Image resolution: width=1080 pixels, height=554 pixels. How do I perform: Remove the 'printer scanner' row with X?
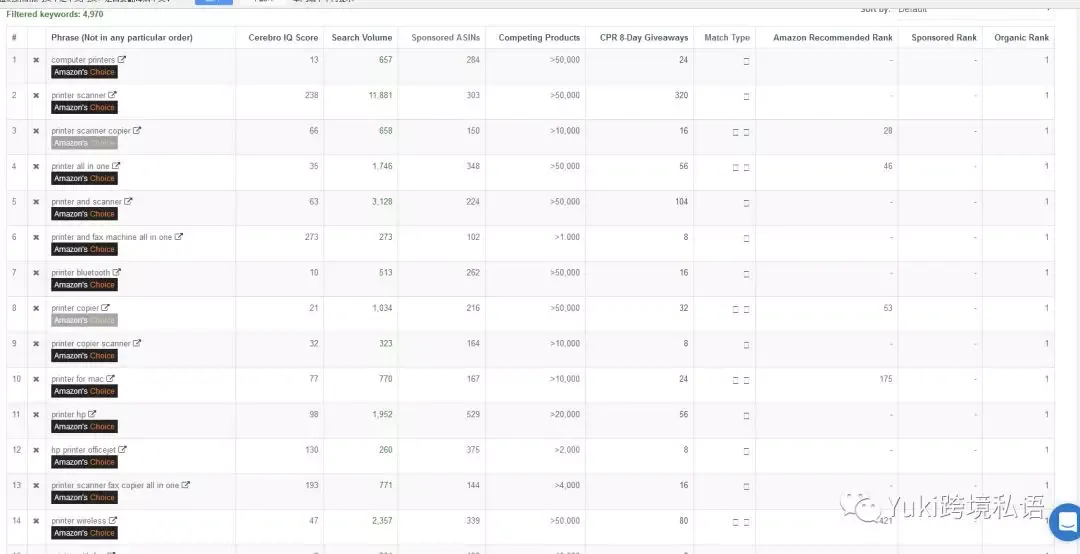point(36,96)
